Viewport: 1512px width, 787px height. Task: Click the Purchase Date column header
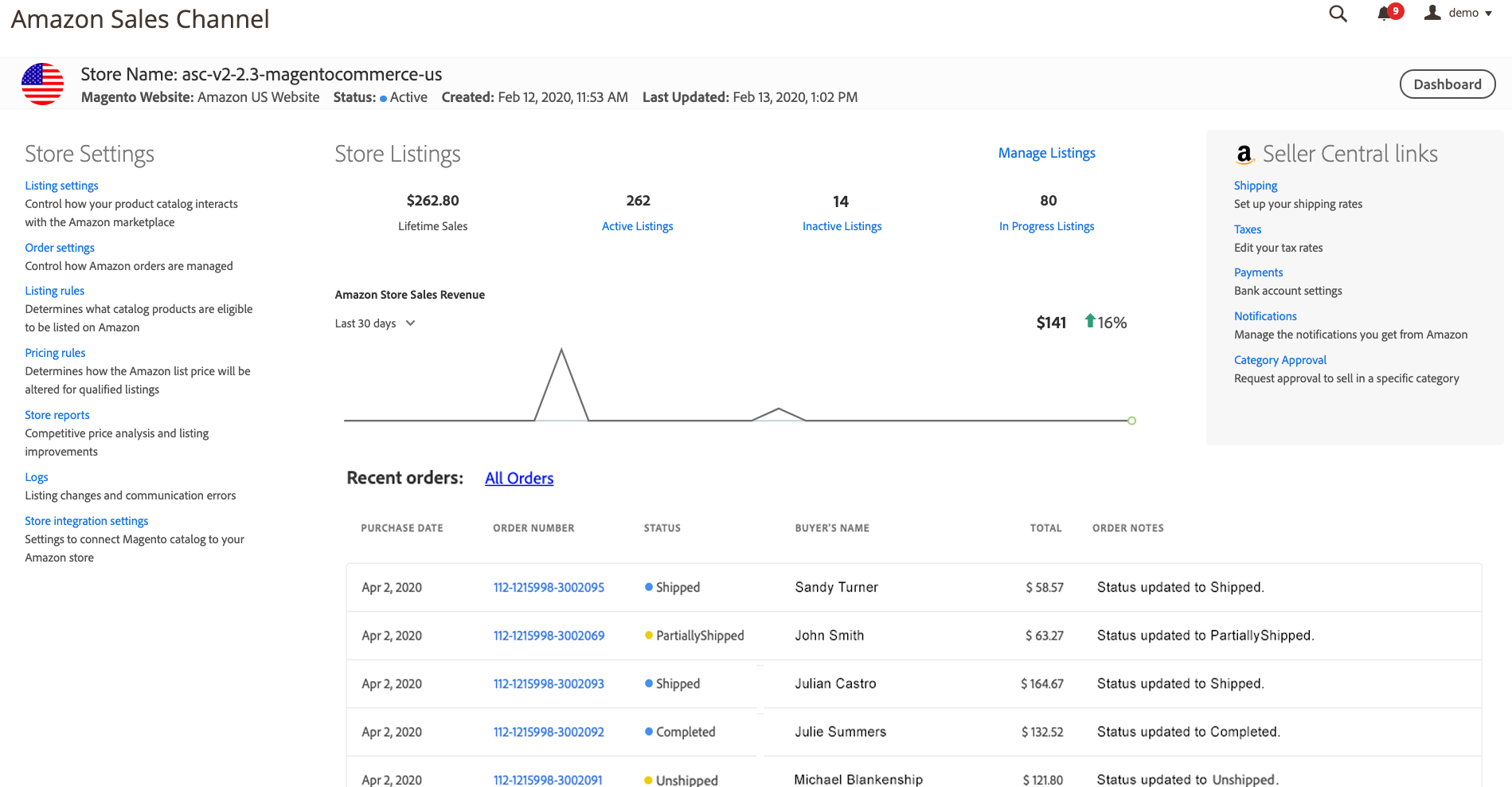[x=402, y=528]
